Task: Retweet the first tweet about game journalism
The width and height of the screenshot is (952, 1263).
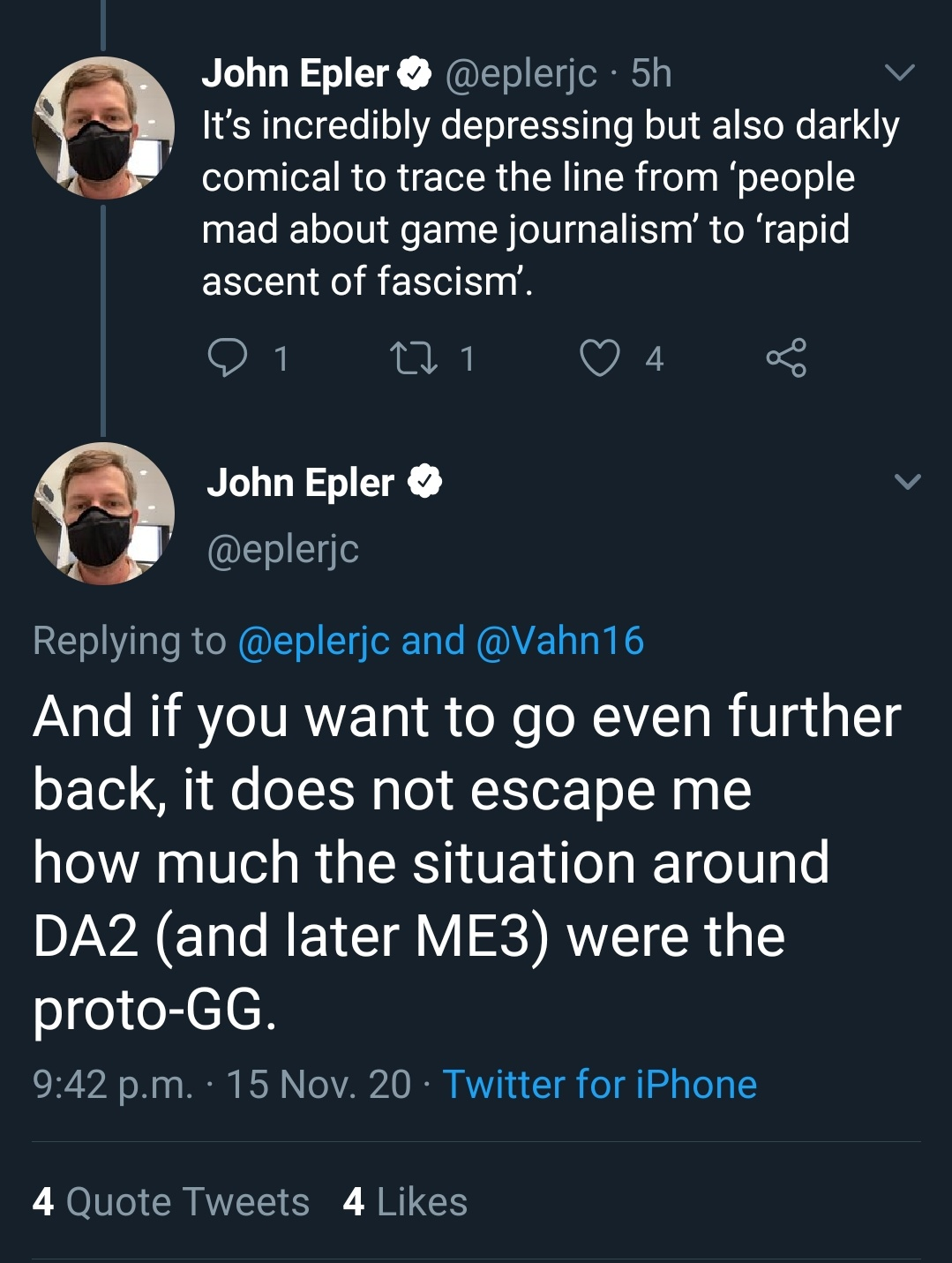Action: (x=414, y=358)
